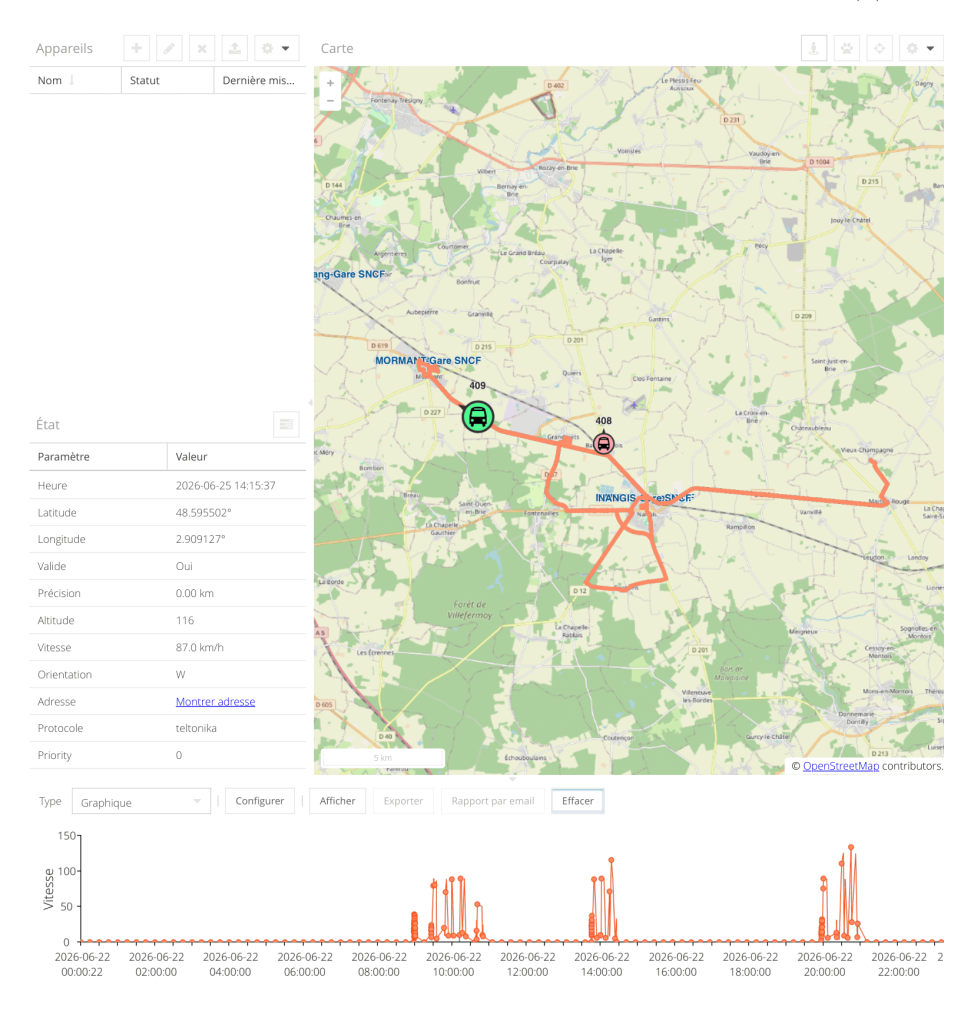The height and width of the screenshot is (1024, 974).
Task: Click the Valeur column header
Action: (237, 456)
